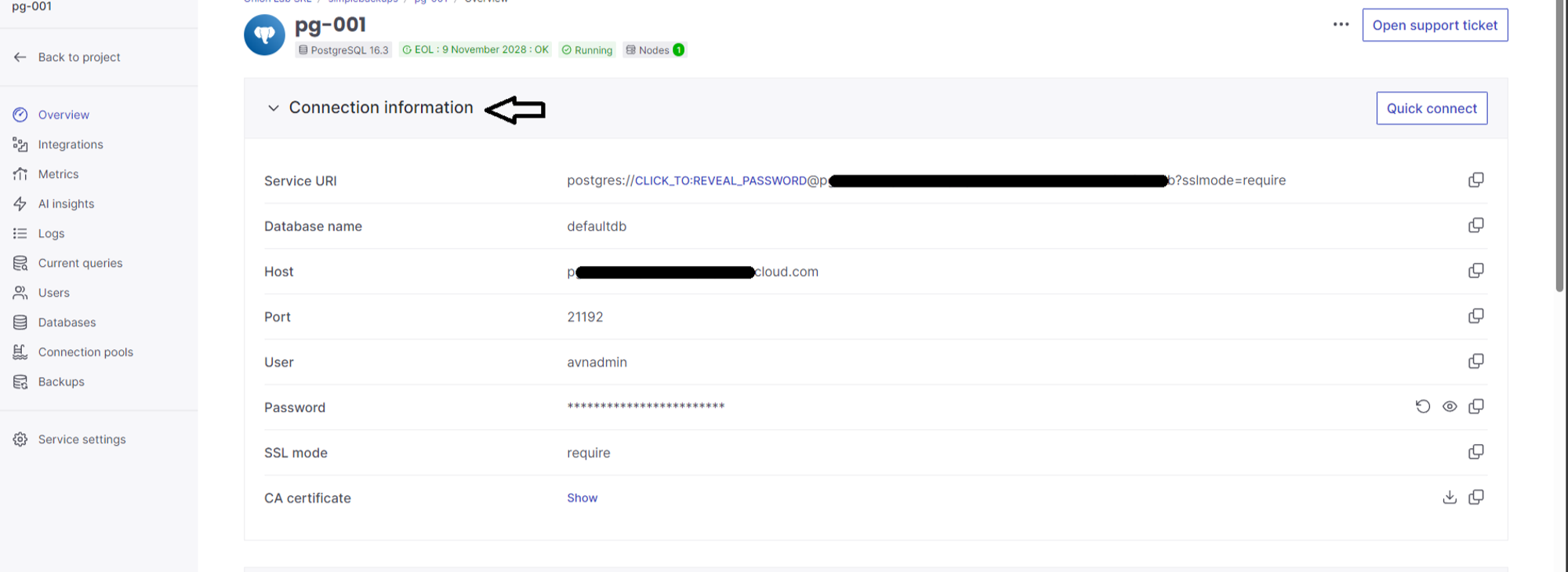Click the PostgreSQL 16.3 version badge
The width and height of the screenshot is (1568, 572).
(x=343, y=50)
